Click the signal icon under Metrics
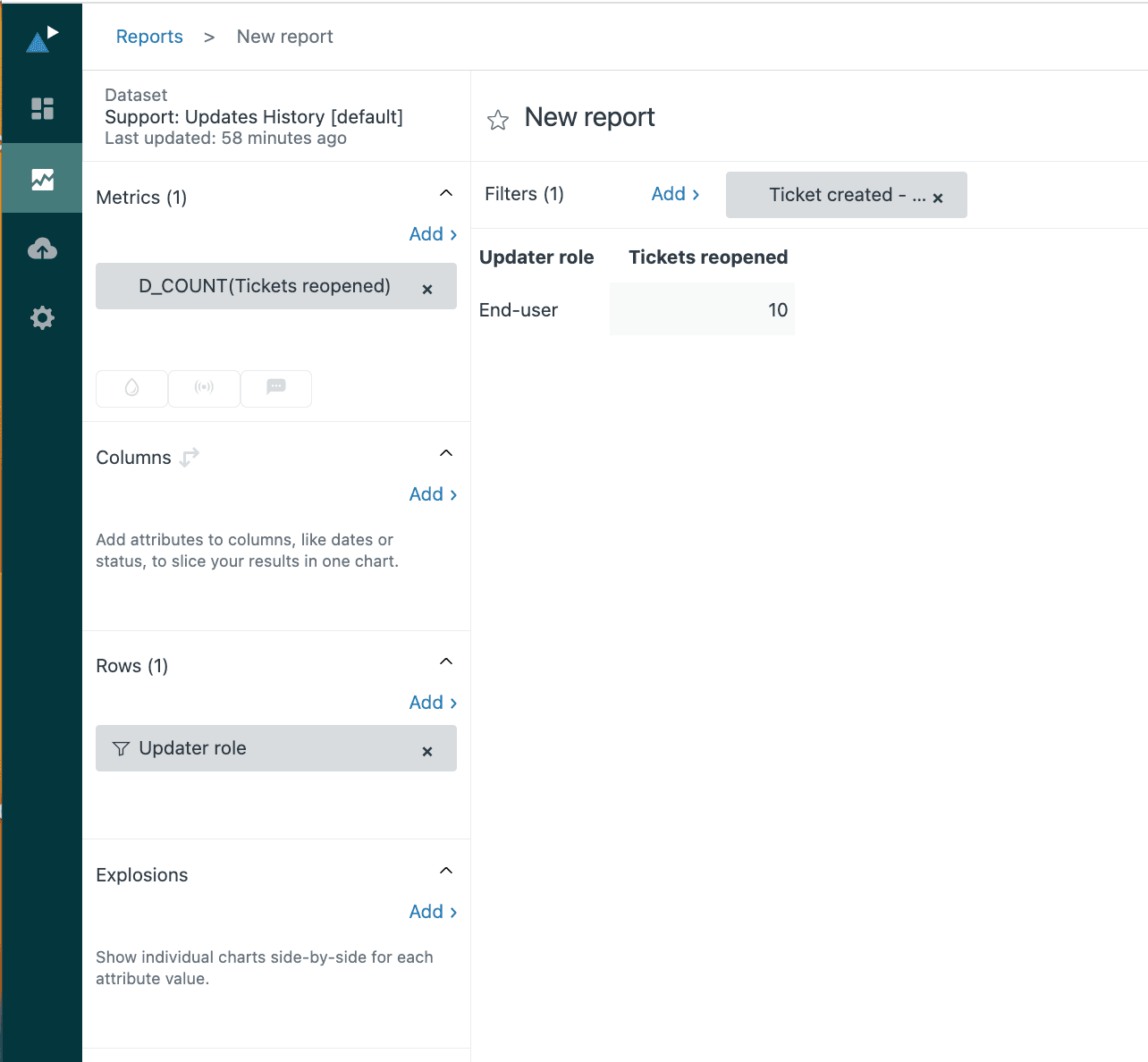 pyautogui.click(x=204, y=388)
